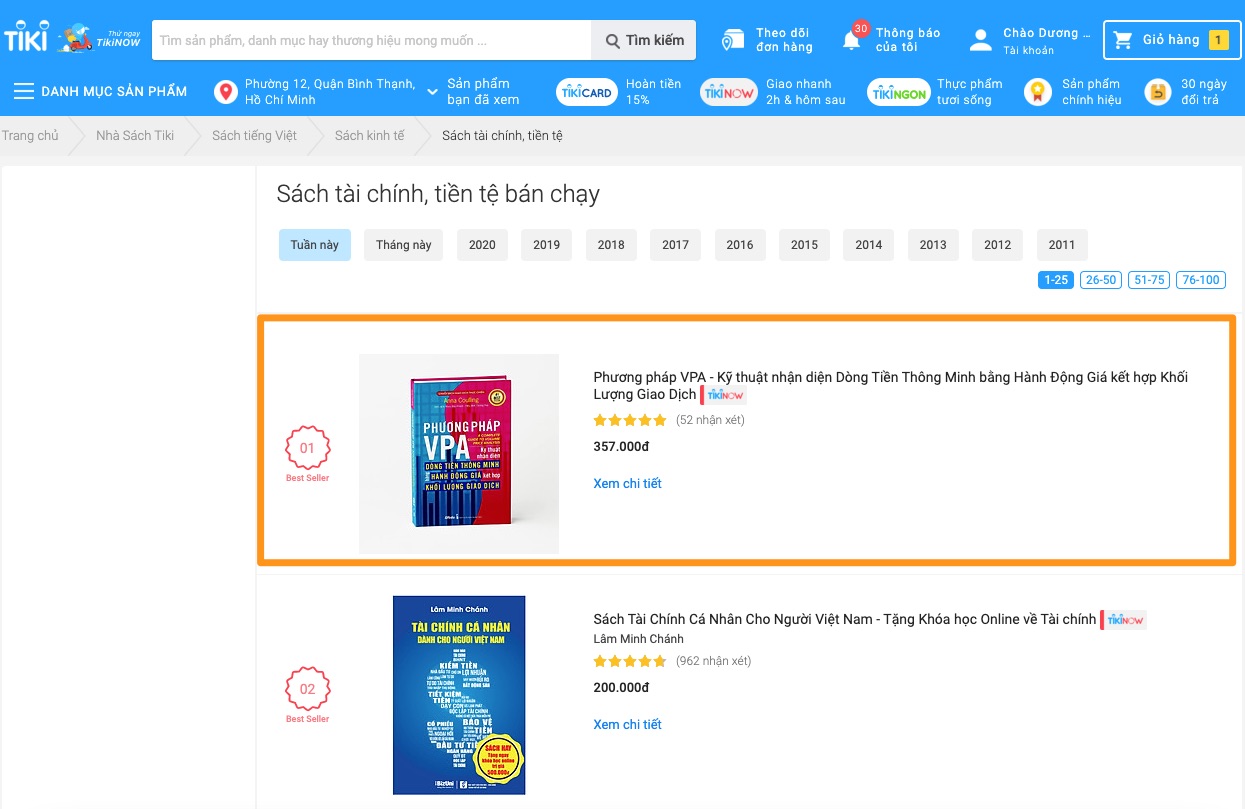
Task: Open the Tiki homepage via the logo
Action: pyautogui.click(x=25, y=36)
